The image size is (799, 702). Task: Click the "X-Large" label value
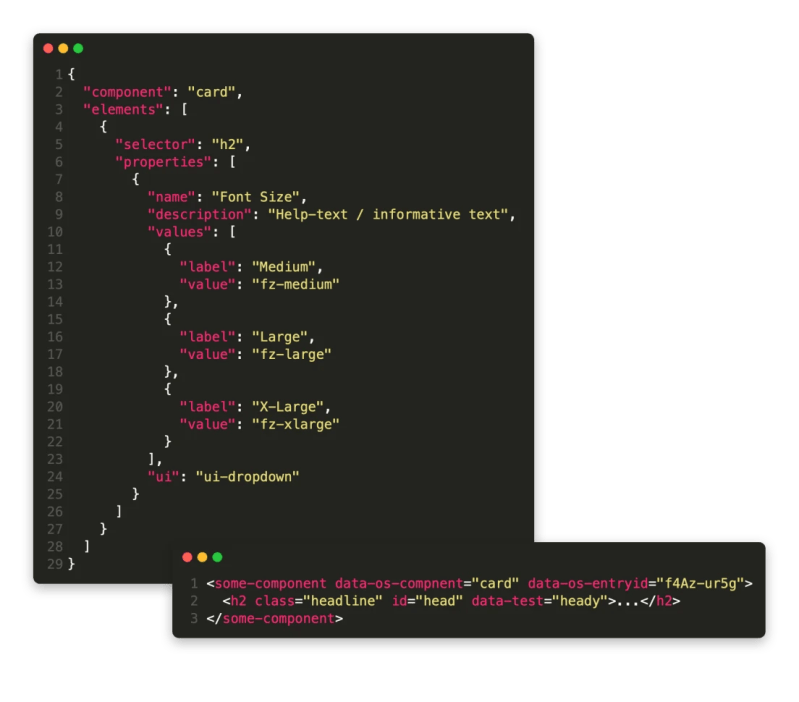point(288,407)
